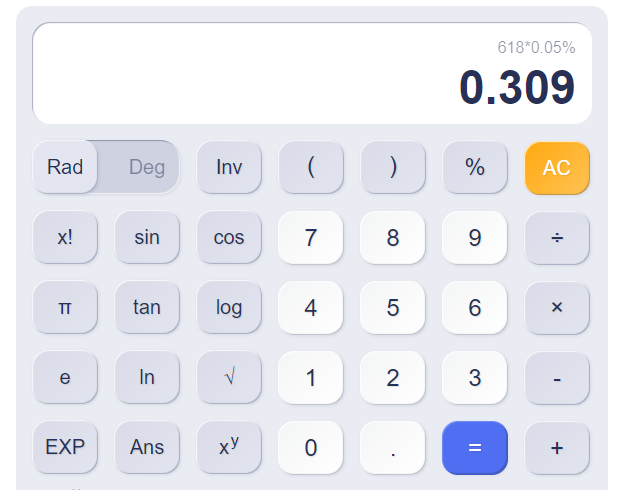Add a decimal point
The width and height of the screenshot is (621, 490).
coord(393,447)
